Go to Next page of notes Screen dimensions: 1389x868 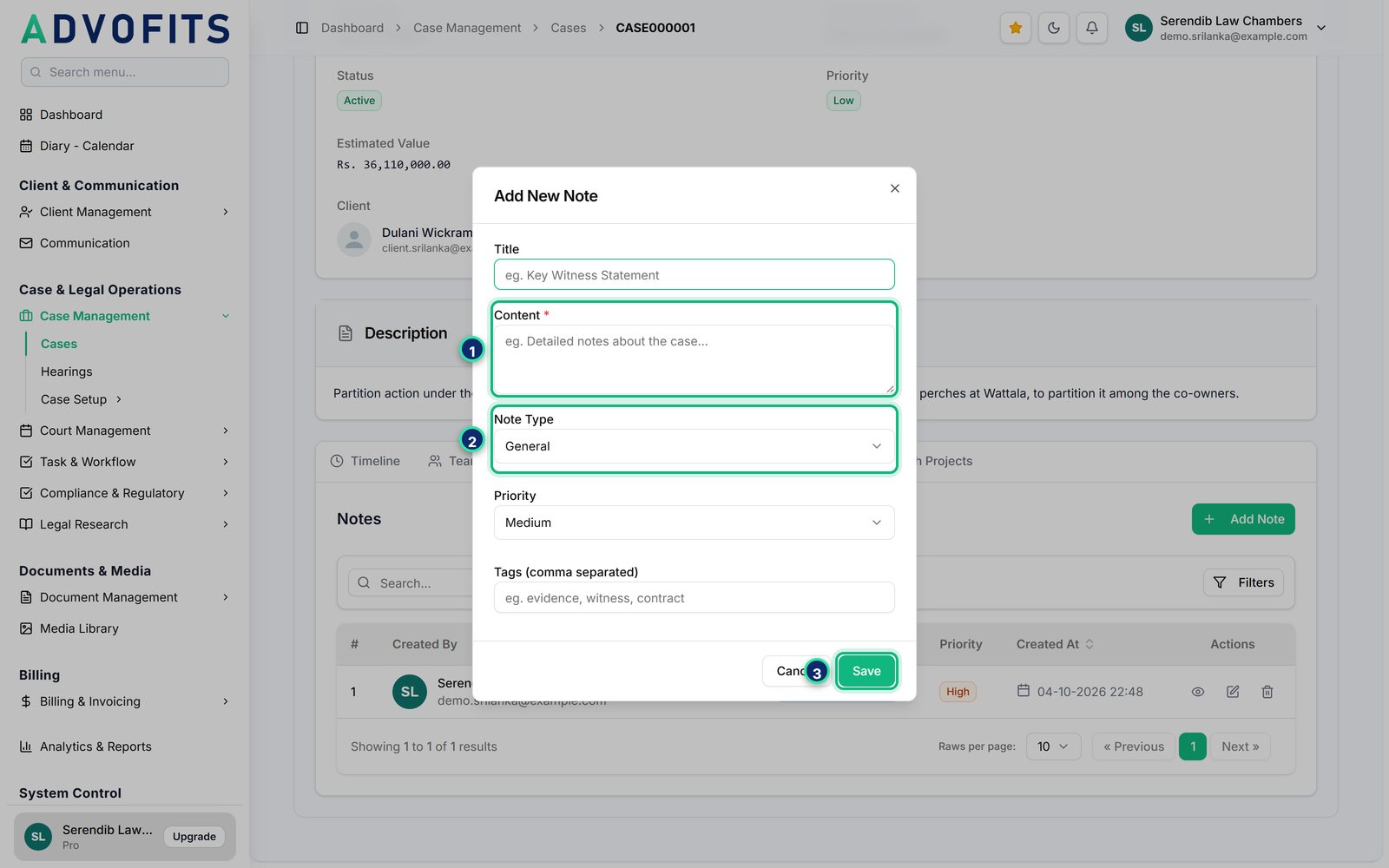(1240, 746)
